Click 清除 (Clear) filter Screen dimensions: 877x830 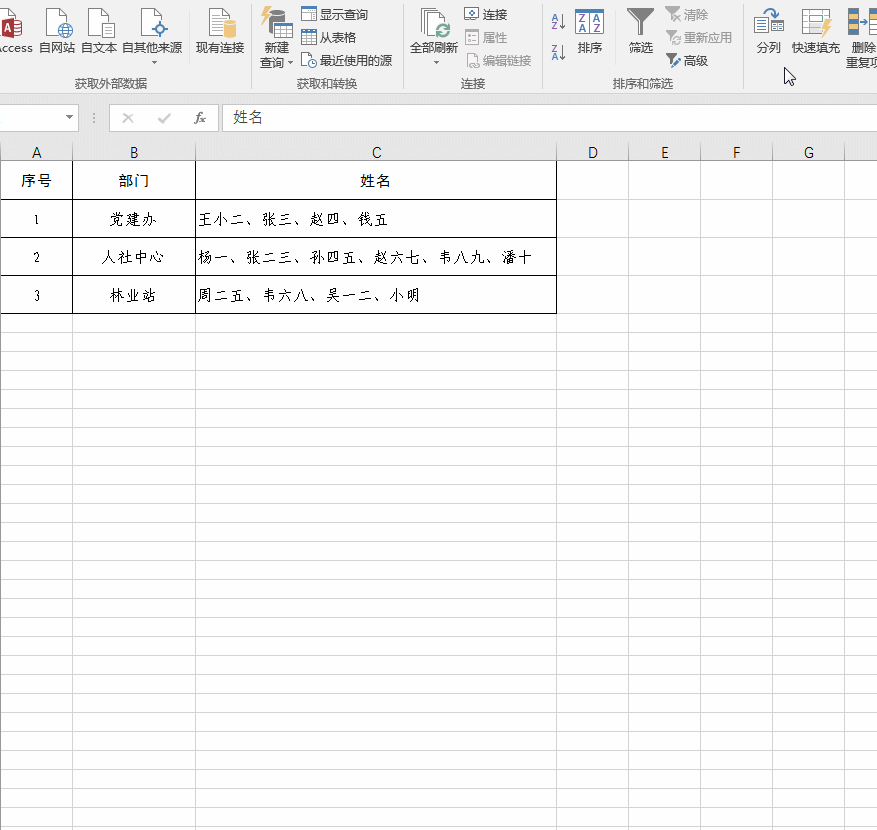tap(686, 15)
